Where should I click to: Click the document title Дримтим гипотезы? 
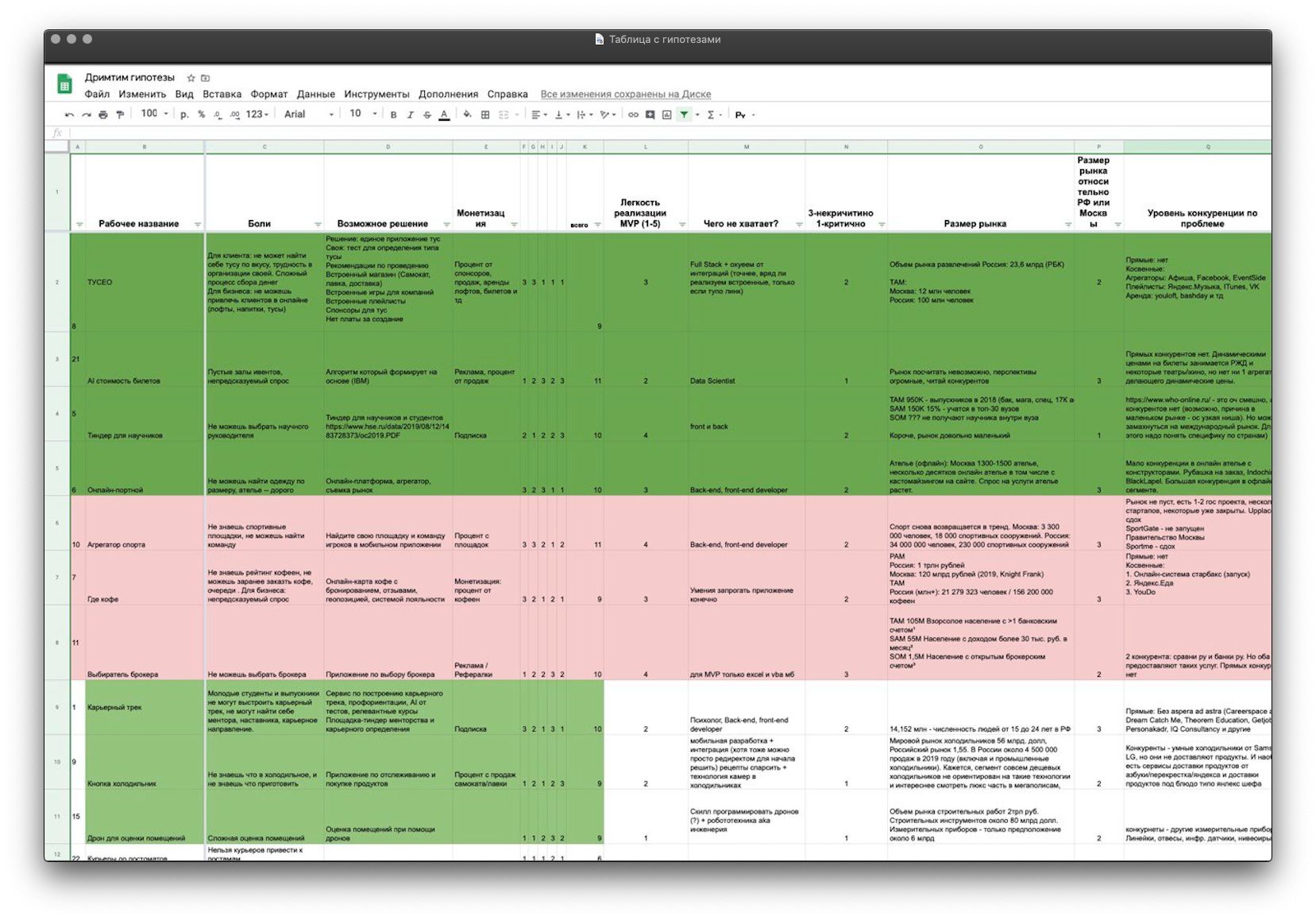[129, 78]
